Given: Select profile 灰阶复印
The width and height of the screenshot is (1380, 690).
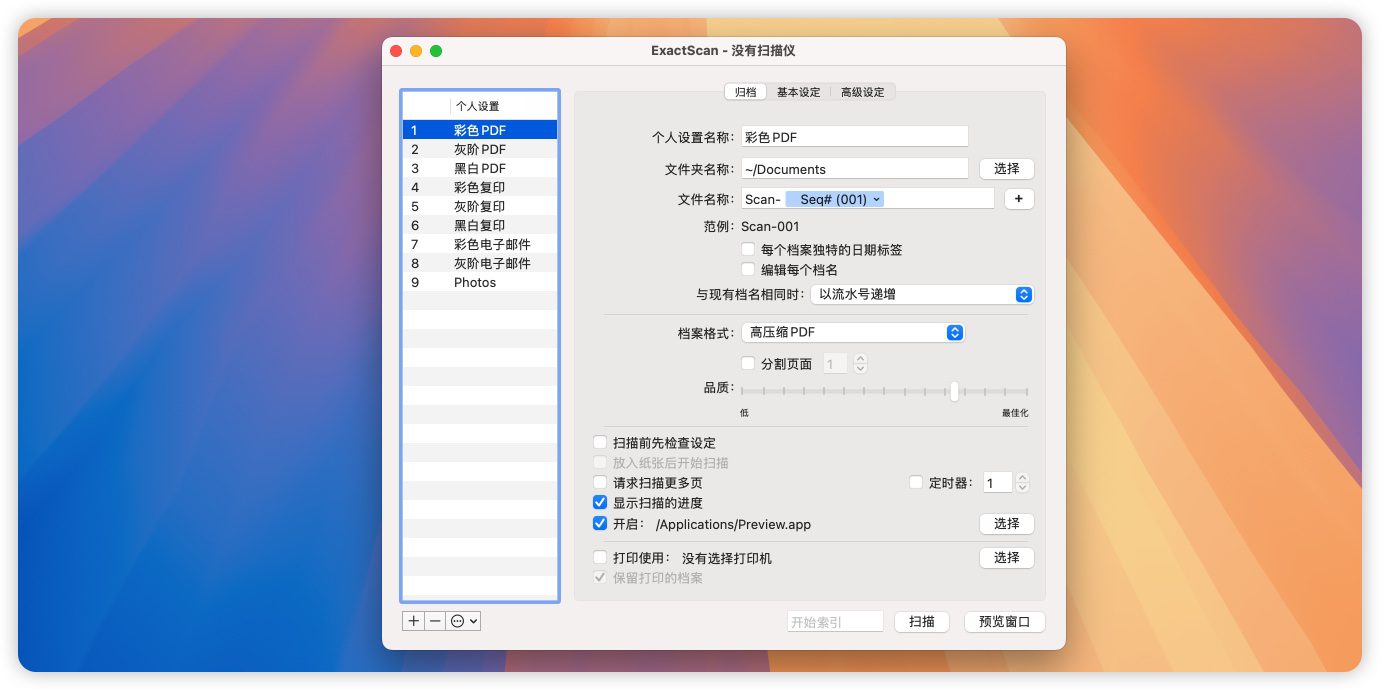Looking at the screenshot, I should (x=480, y=206).
